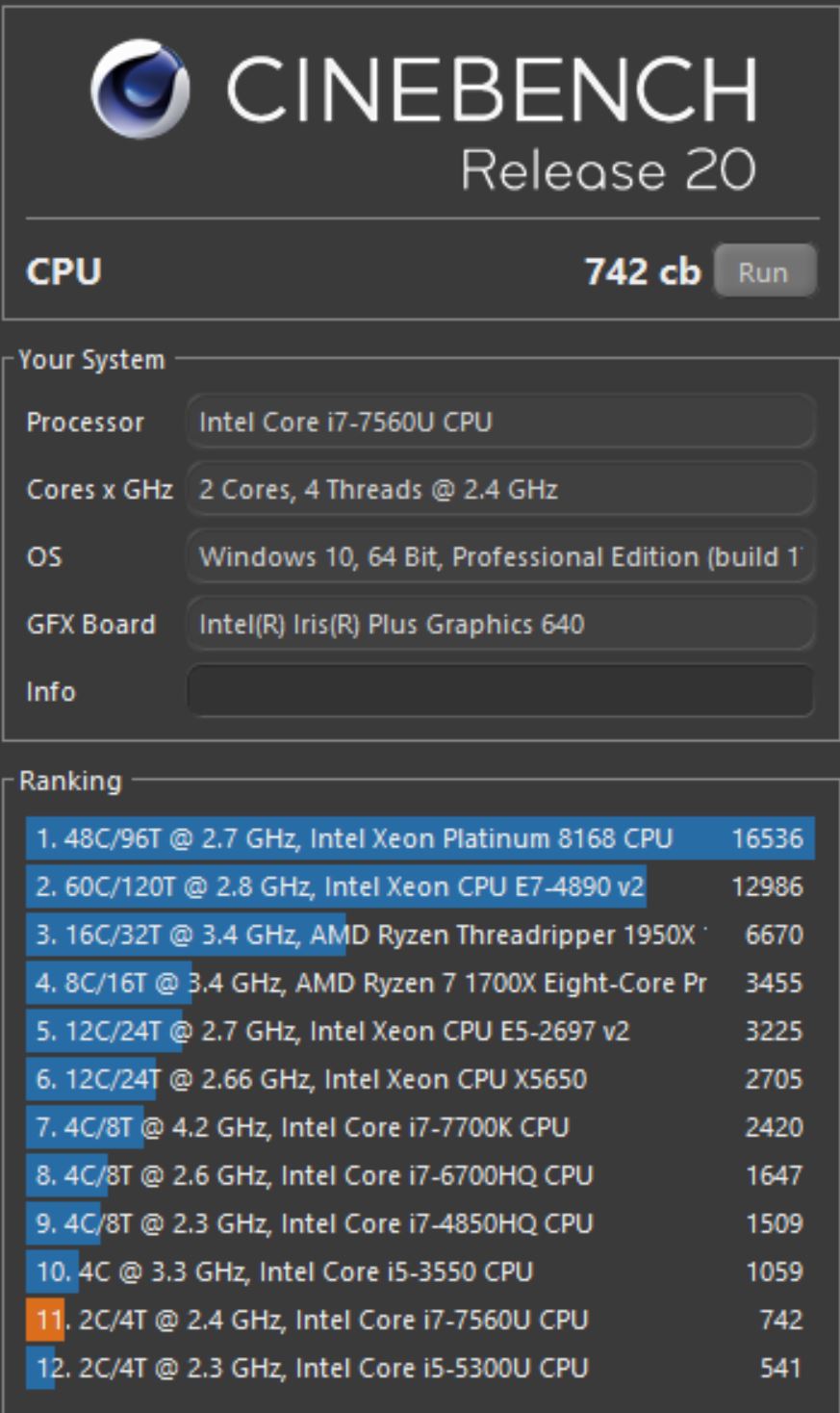Click the orange highlighted i7-7560U ranking row

click(x=420, y=1320)
